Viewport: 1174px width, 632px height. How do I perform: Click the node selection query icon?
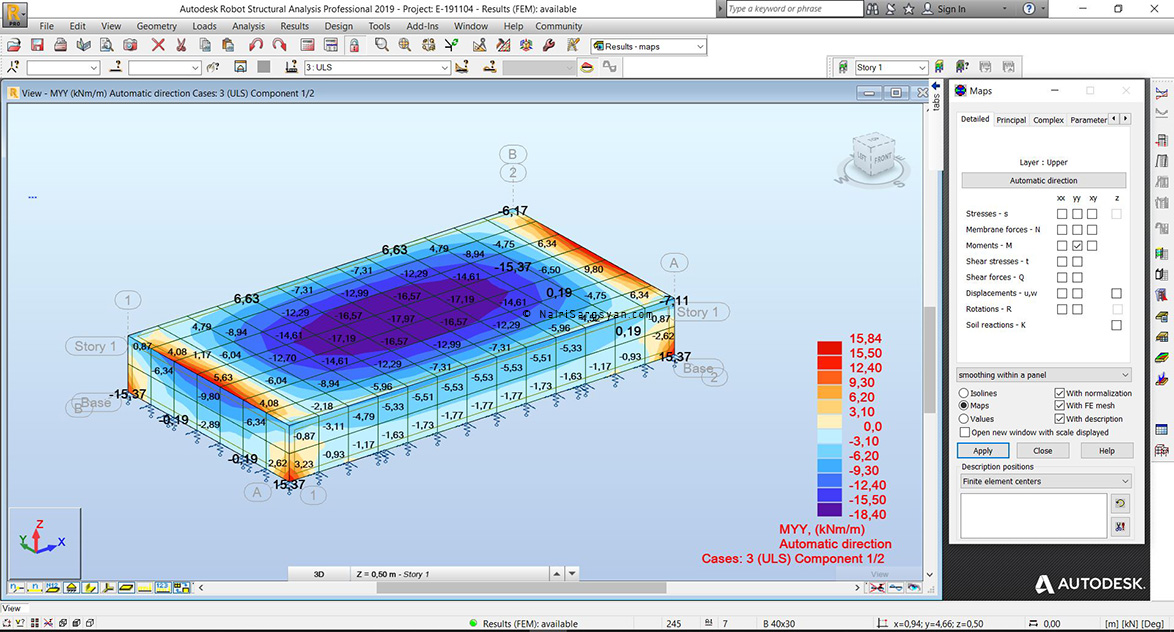[x=13, y=67]
